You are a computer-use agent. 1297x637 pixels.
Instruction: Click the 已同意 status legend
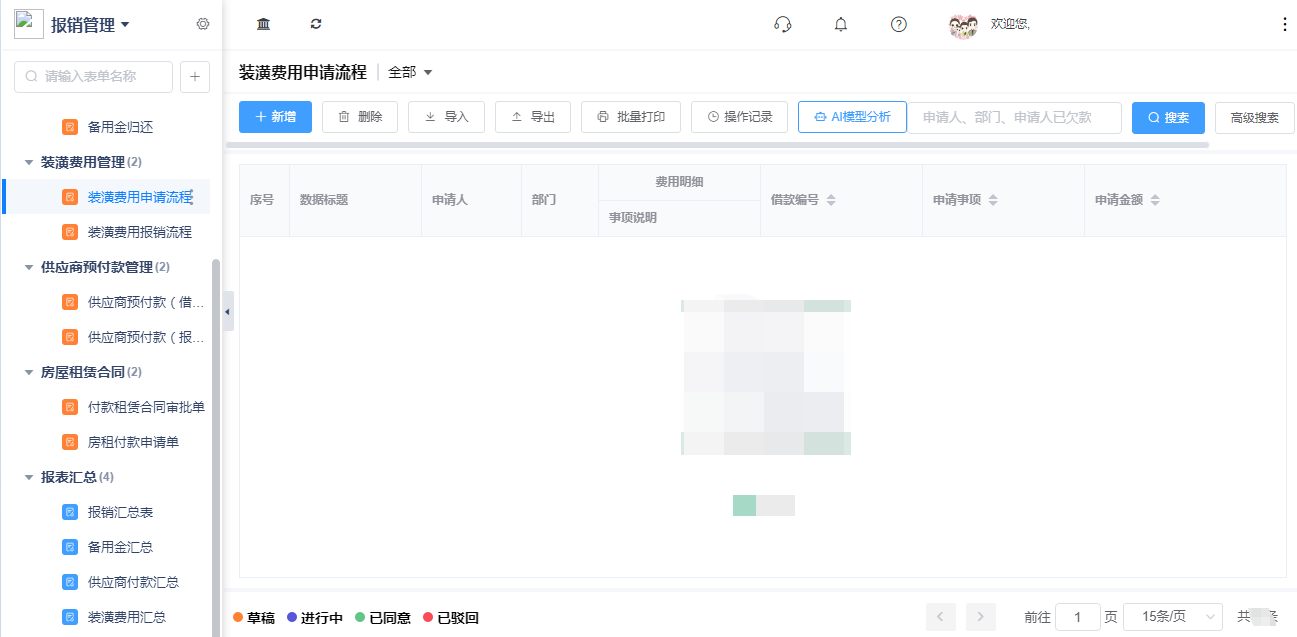pyautogui.click(x=383, y=618)
